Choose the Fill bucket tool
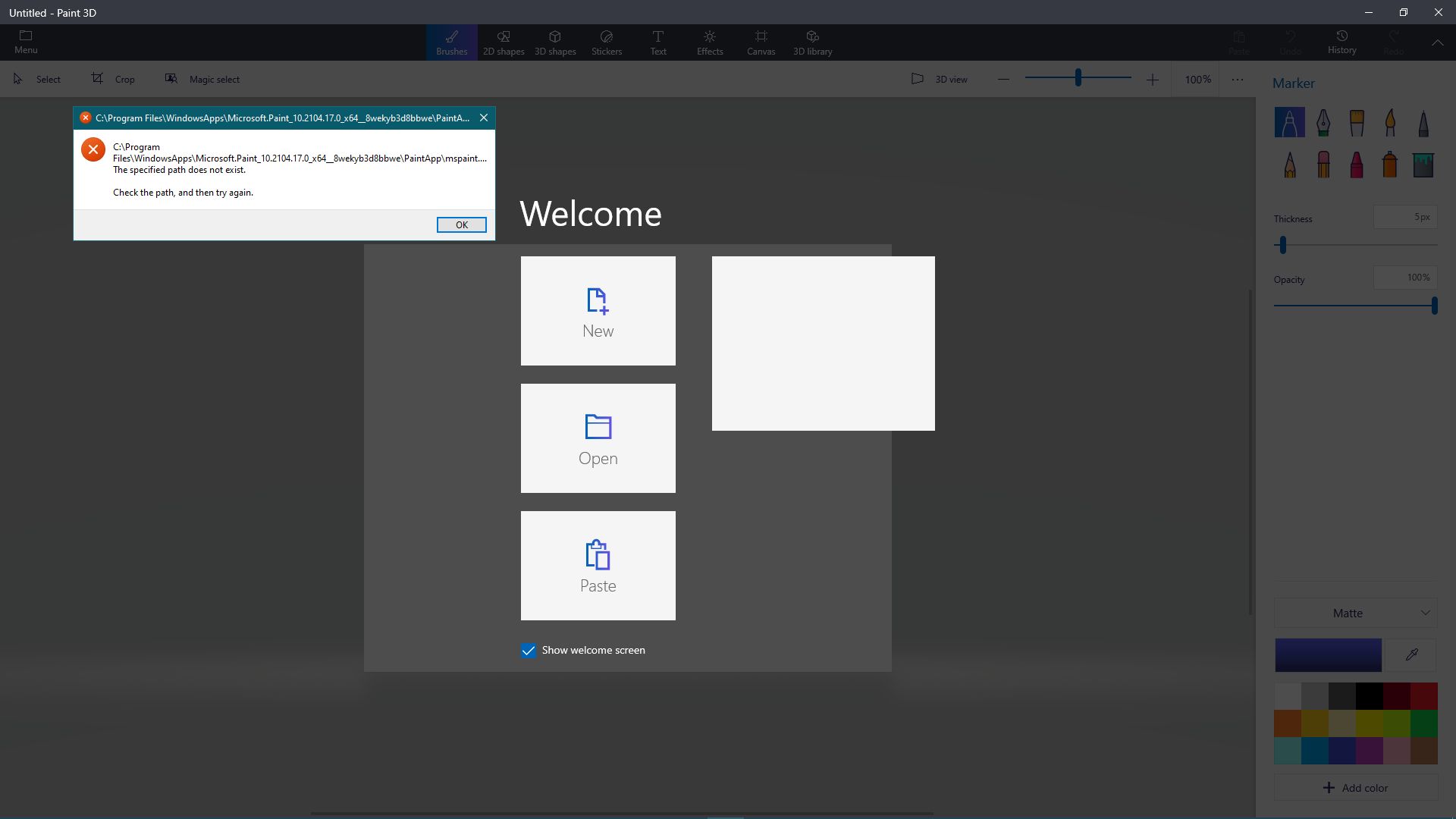Image resolution: width=1456 pixels, height=819 pixels. (1423, 164)
